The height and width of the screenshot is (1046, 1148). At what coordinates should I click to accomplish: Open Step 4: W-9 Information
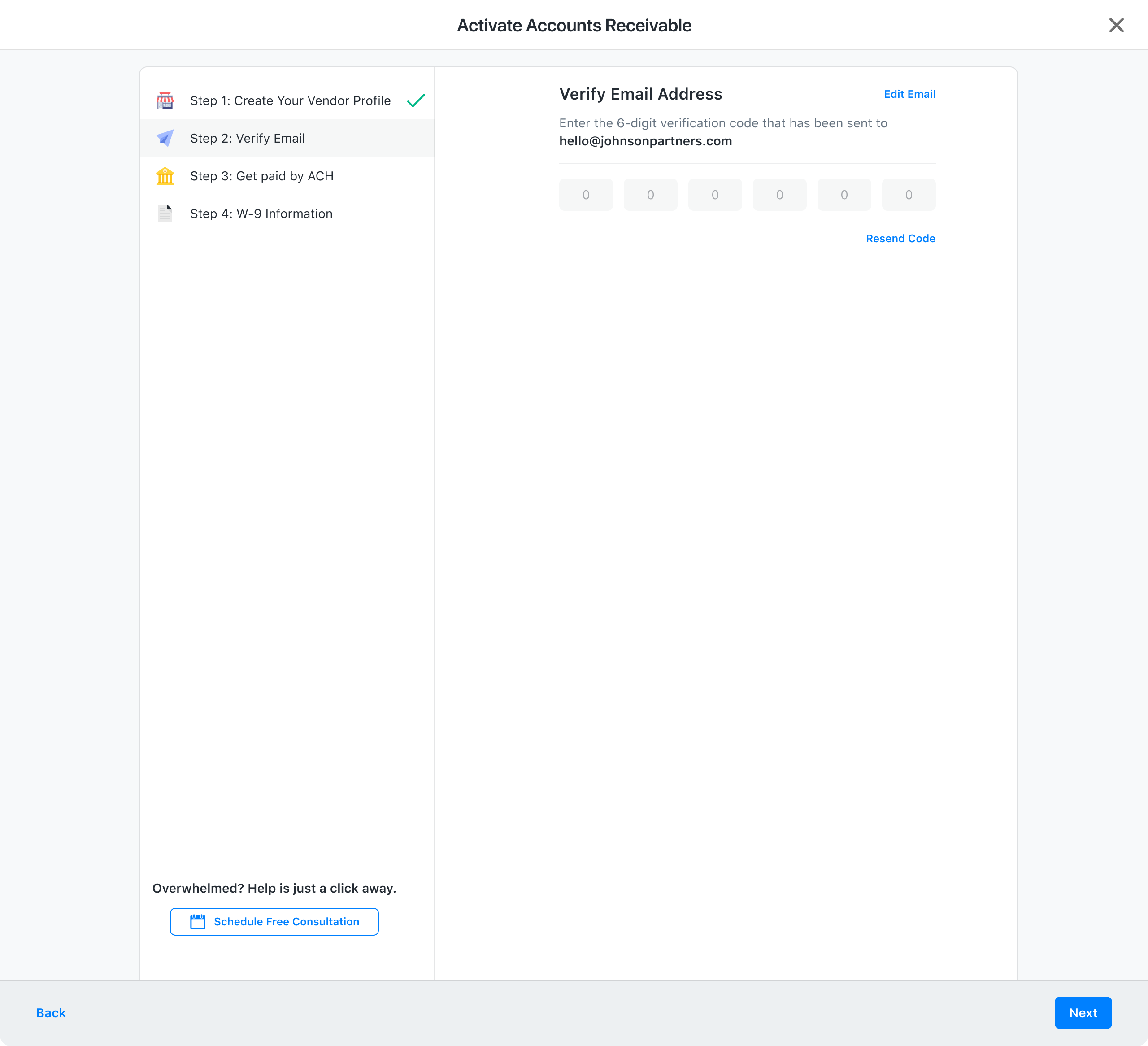pyautogui.click(x=261, y=214)
